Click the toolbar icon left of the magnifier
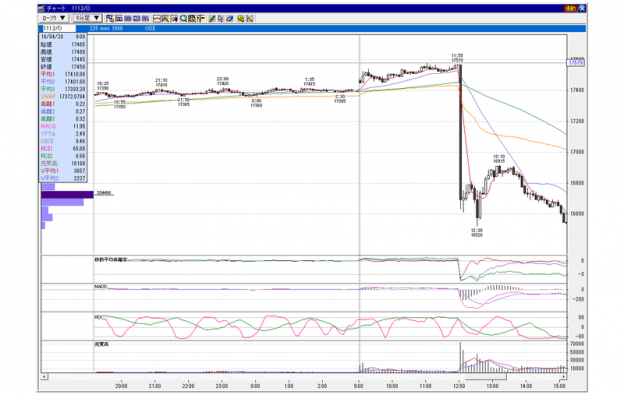Image resolution: width=624 pixels, height=395 pixels. 174,18
